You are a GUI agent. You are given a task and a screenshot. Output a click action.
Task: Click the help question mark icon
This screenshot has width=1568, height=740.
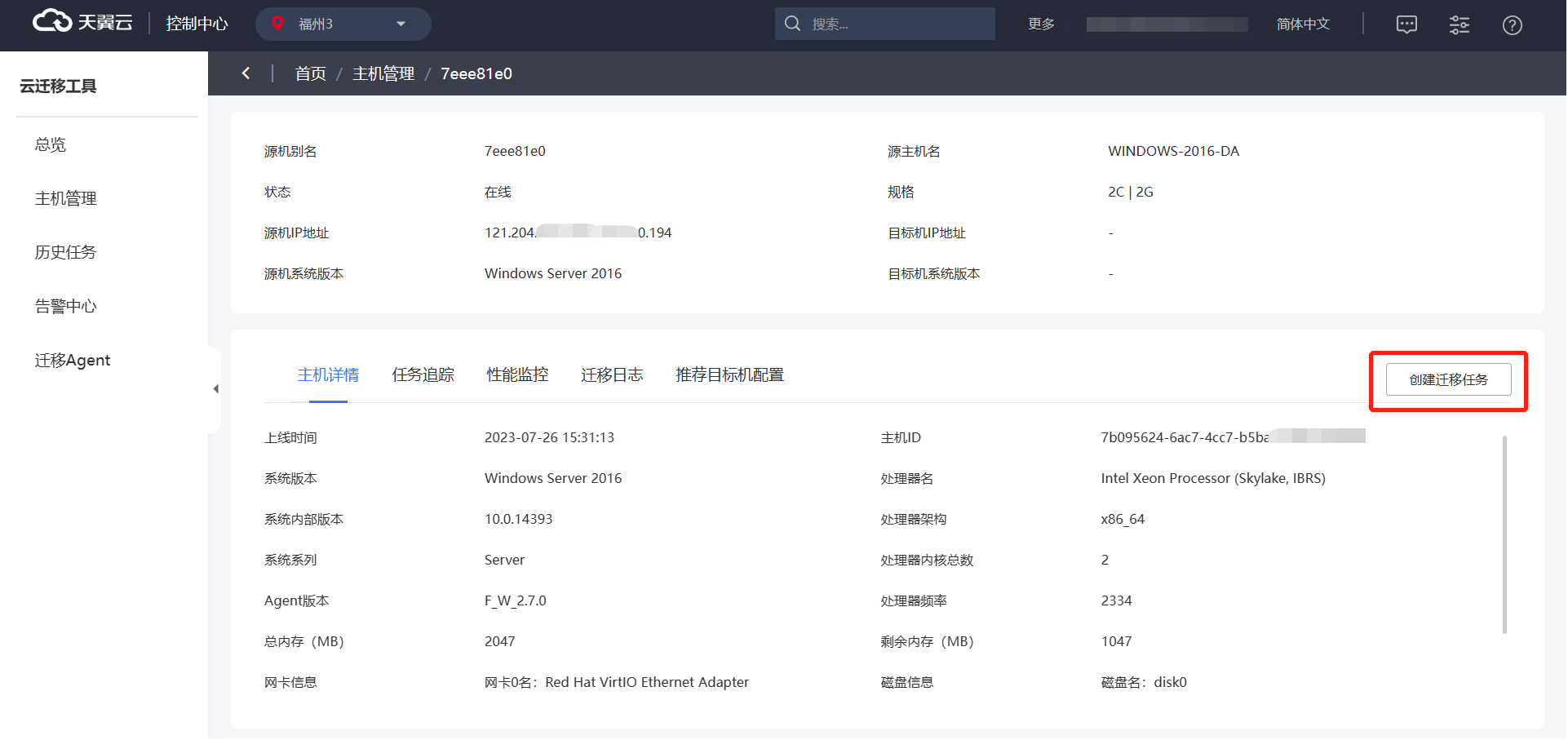pos(1512,25)
